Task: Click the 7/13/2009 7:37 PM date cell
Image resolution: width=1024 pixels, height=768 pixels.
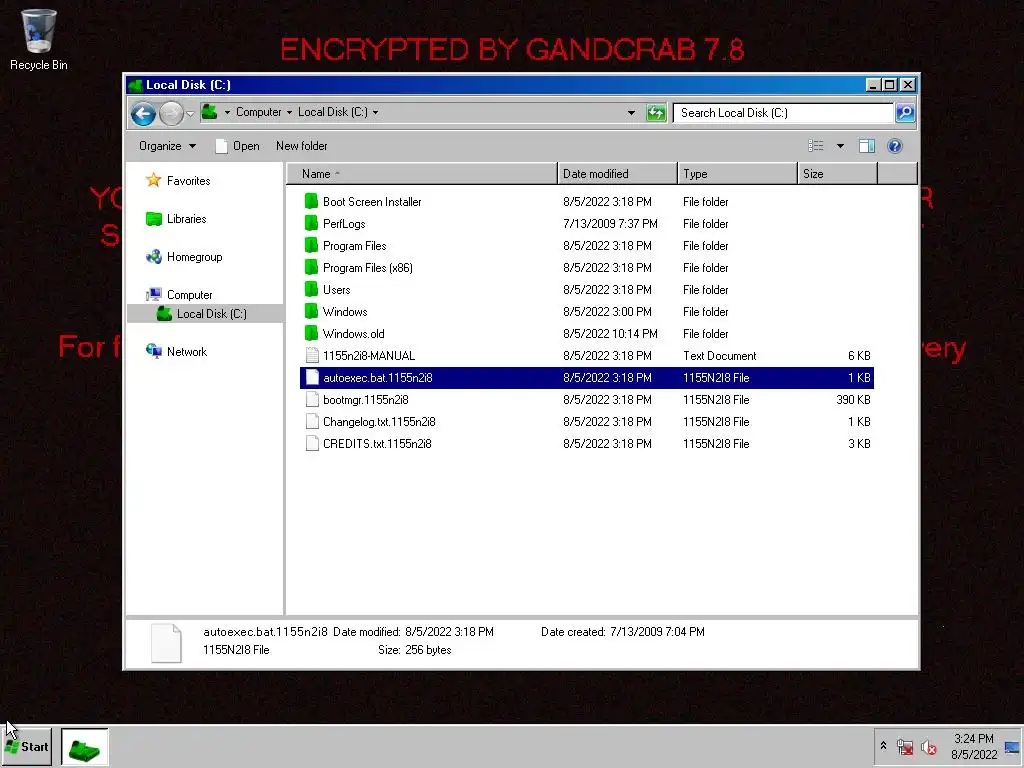Action: pyautogui.click(x=610, y=223)
